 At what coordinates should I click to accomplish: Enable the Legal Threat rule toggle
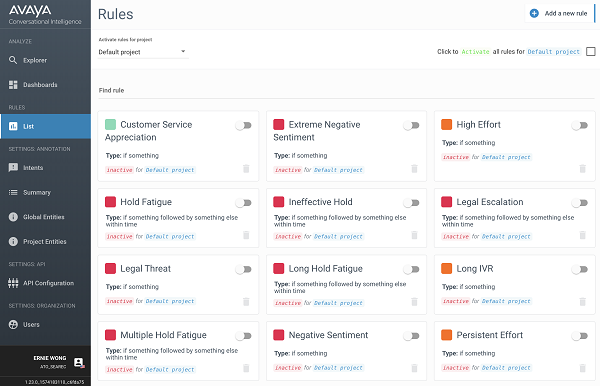point(243,269)
